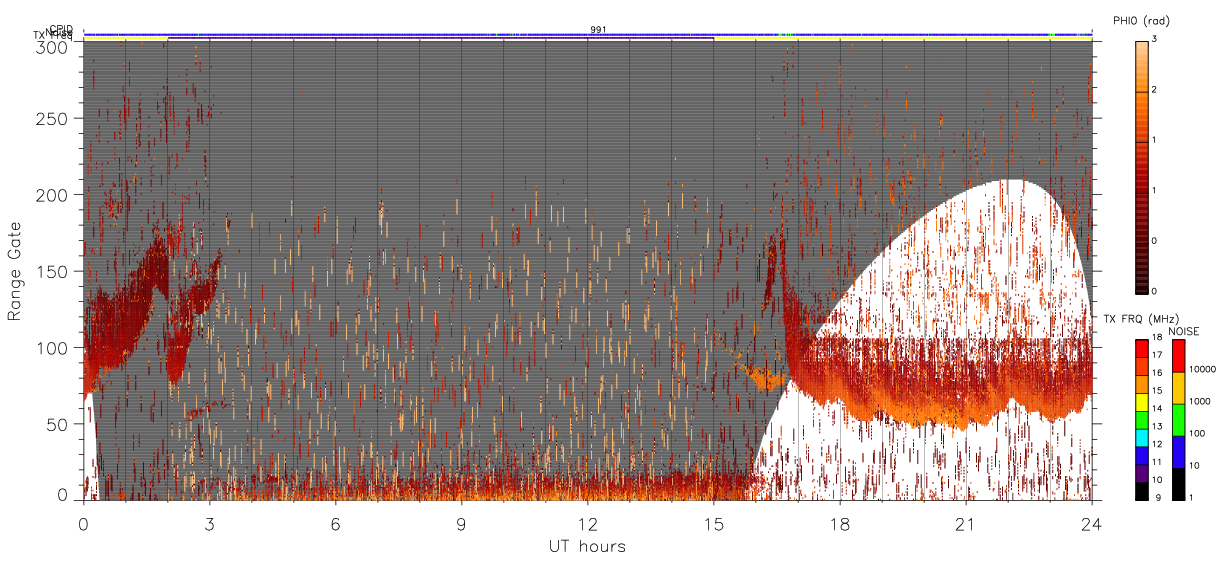The height and width of the screenshot is (567, 1228).
Task: Click the 10000 label on the NOISE legend
Action: point(1202,369)
